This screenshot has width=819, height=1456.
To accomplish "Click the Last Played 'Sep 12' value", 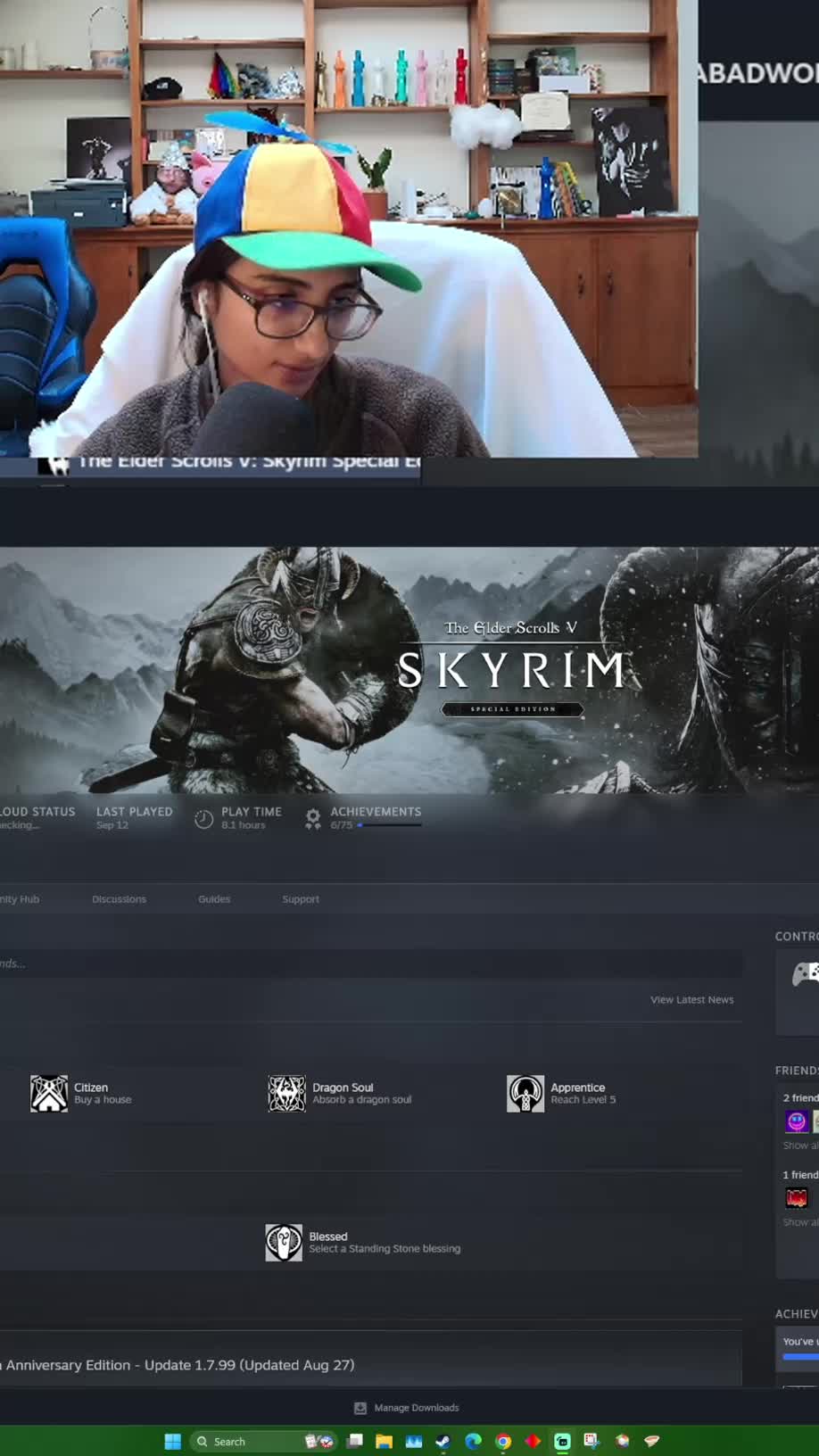I will click(112, 825).
